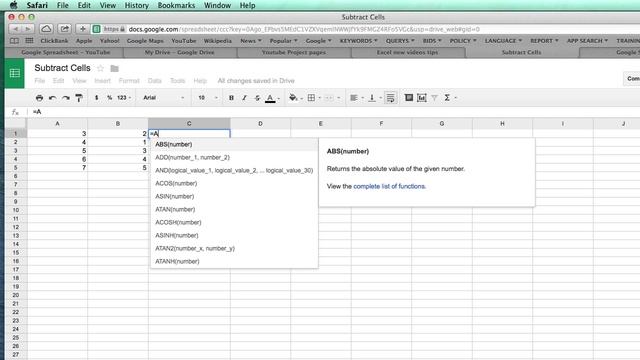This screenshot has height=360, width=640.
Task: Star the Subtract Cells document
Action: tap(100, 68)
